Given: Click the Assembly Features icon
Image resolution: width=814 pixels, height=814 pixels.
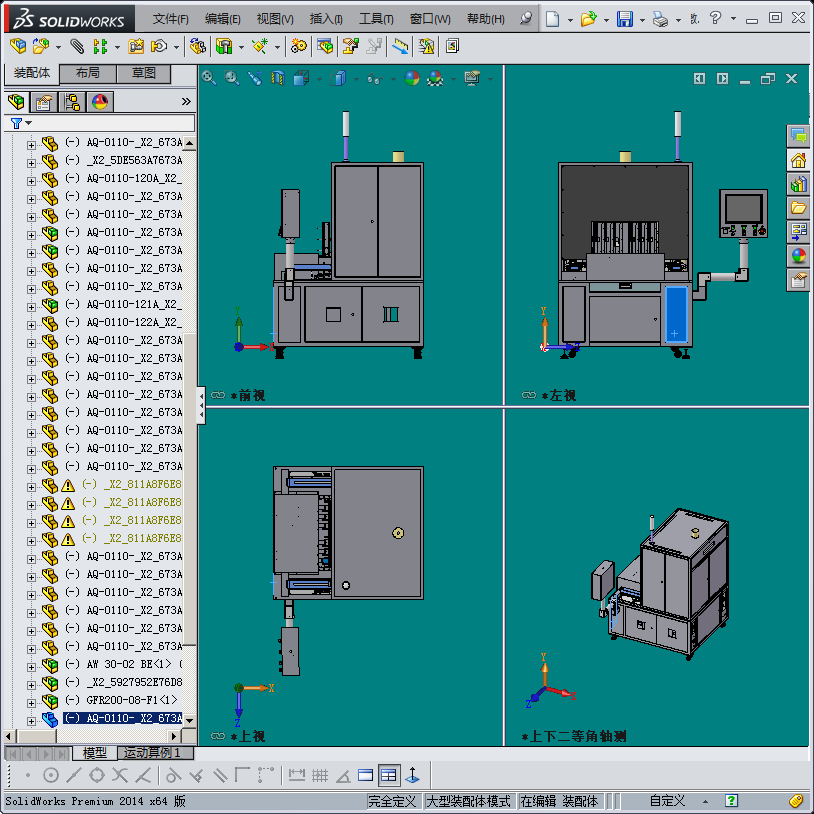Looking at the screenshot, I should coord(224,47).
